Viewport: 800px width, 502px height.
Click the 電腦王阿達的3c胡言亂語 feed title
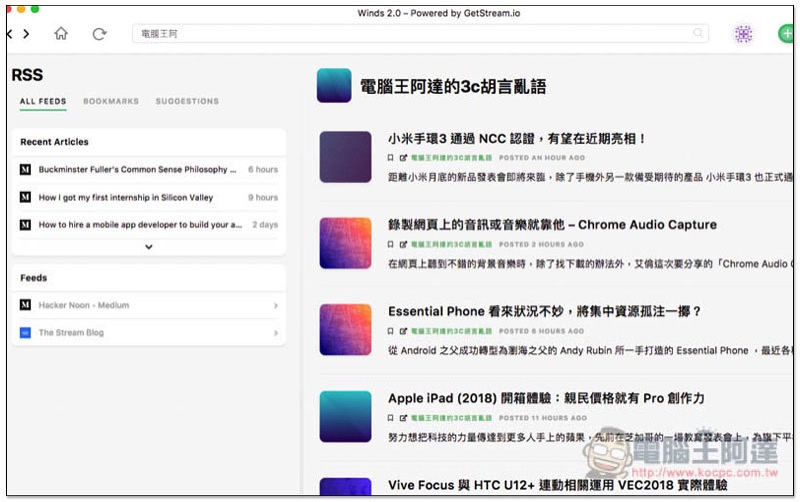pos(453,87)
